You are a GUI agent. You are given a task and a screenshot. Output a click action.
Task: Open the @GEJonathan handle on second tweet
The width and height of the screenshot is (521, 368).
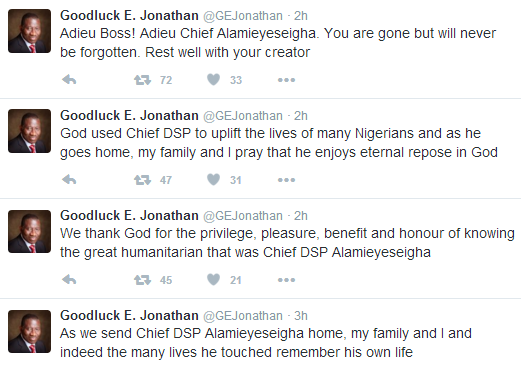point(243,116)
